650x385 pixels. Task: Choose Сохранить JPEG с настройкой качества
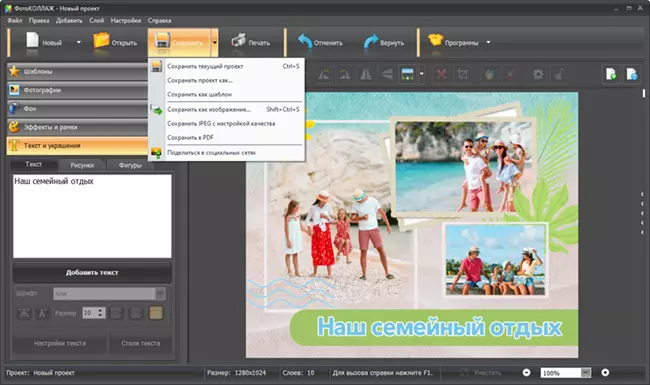pyautogui.click(x=226, y=123)
